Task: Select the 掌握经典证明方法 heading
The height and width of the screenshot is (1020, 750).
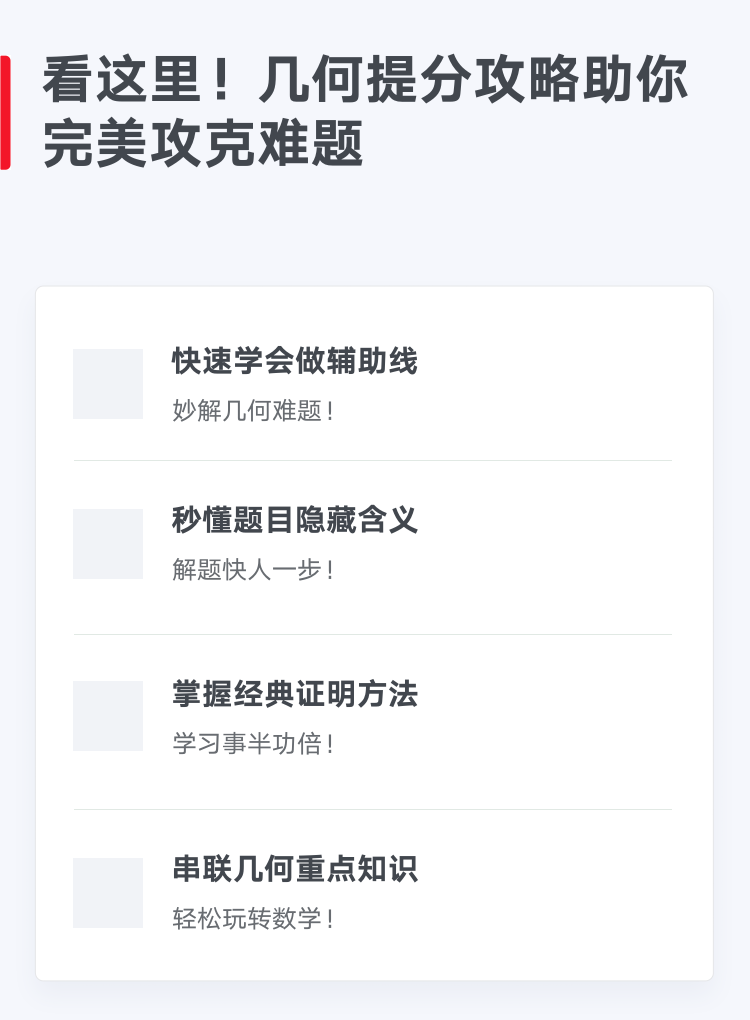Action: click(295, 693)
